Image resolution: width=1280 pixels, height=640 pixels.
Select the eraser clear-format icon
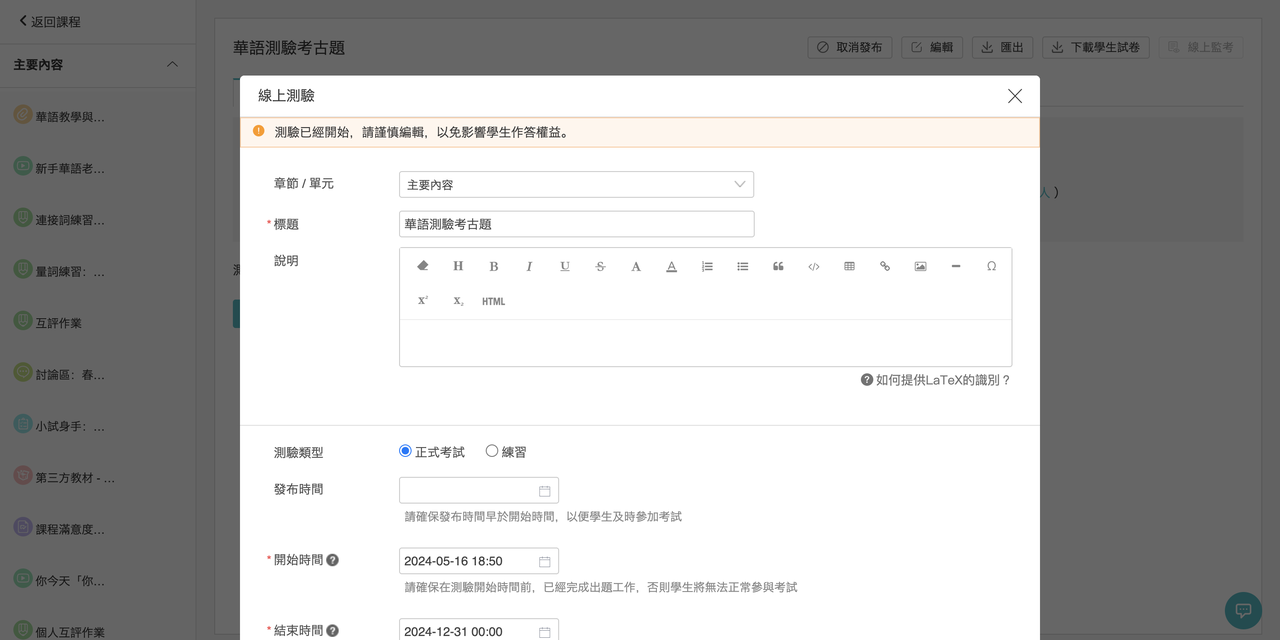click(422, 266)
